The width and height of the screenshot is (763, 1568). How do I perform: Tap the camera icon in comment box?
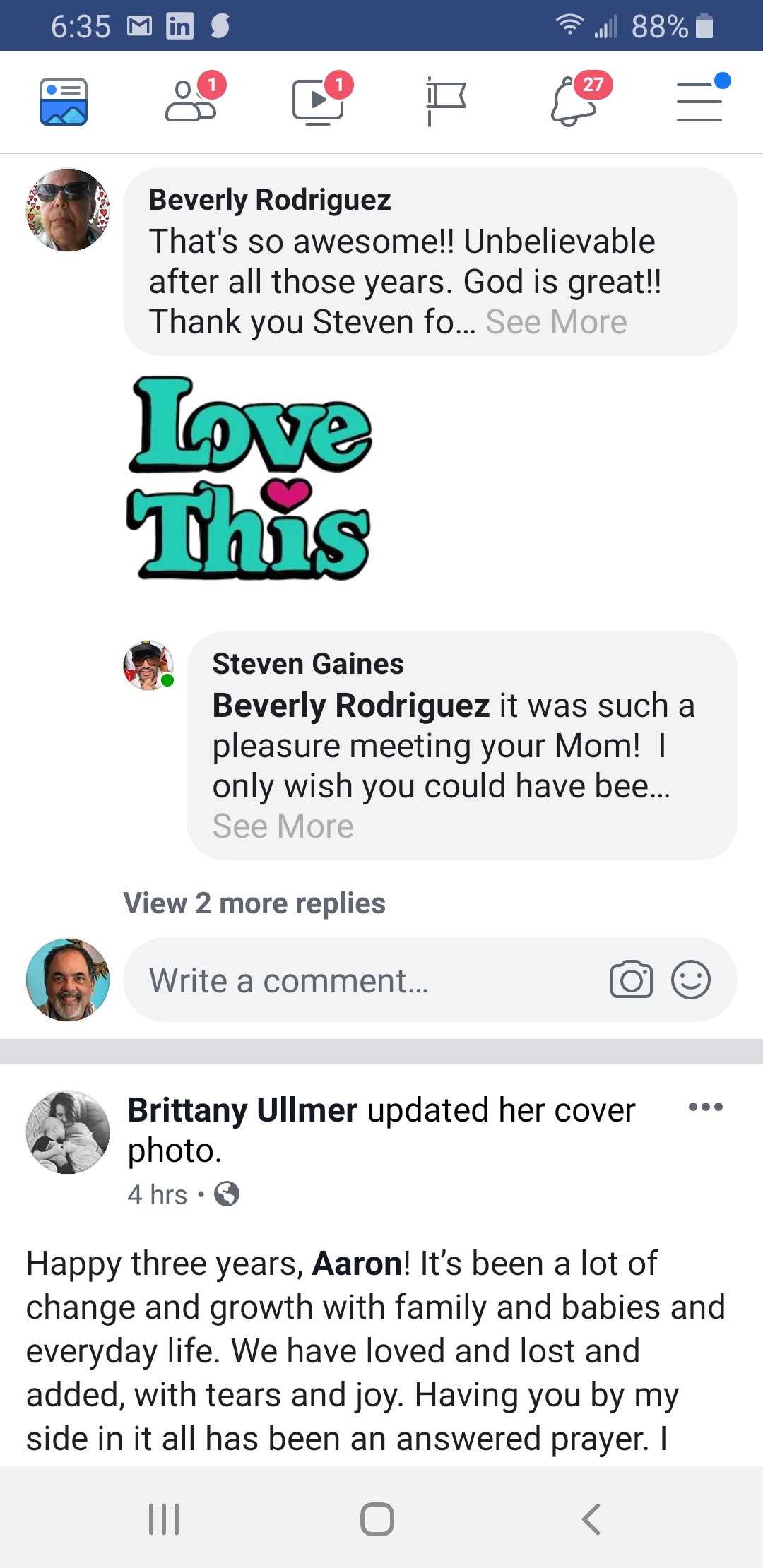point(631,980)
